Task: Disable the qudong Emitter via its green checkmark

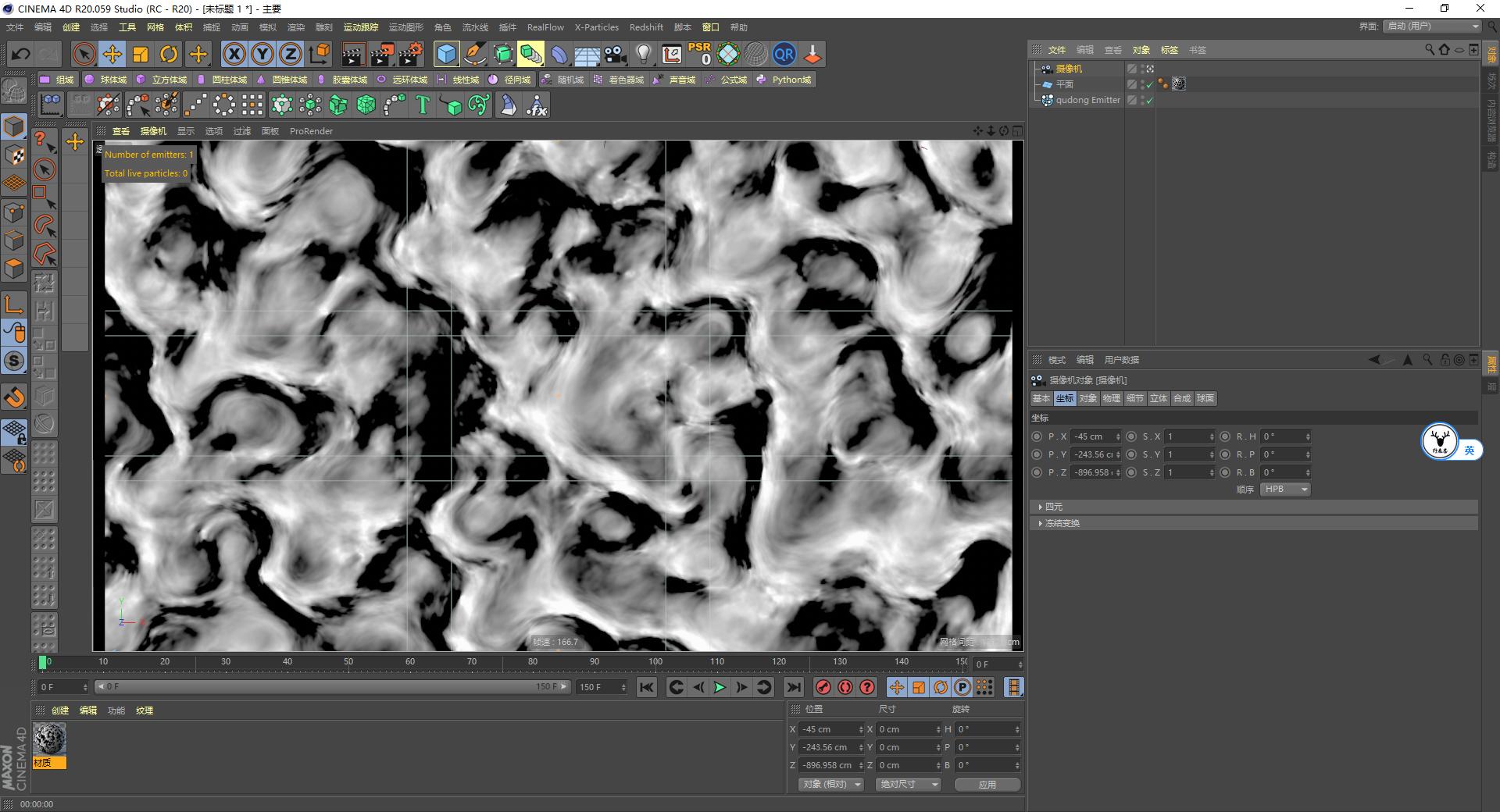Action: coord(1148,101)
